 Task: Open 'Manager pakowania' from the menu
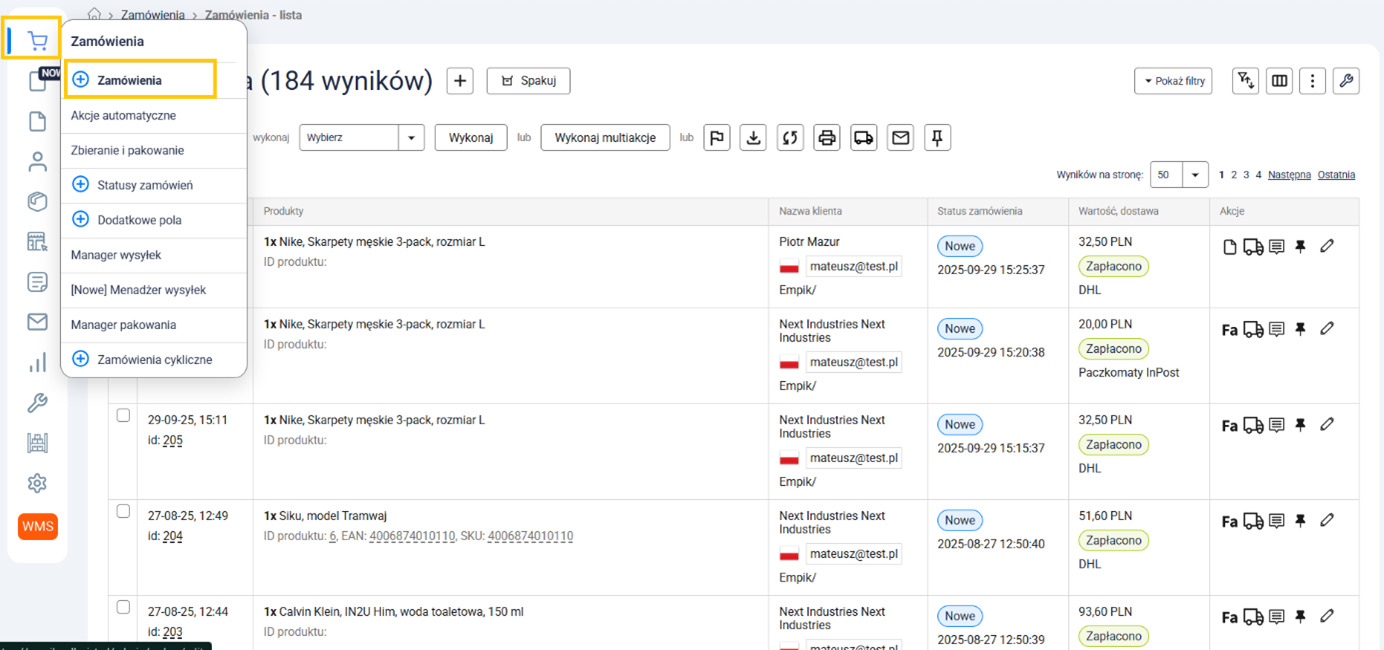pos(123,325)
